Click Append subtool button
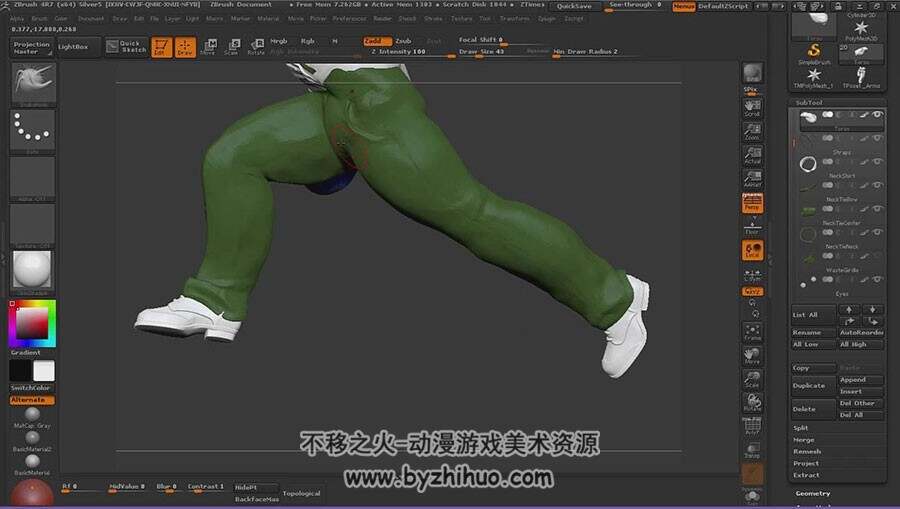The image size is (900, 509). click(x=861, y=380)
